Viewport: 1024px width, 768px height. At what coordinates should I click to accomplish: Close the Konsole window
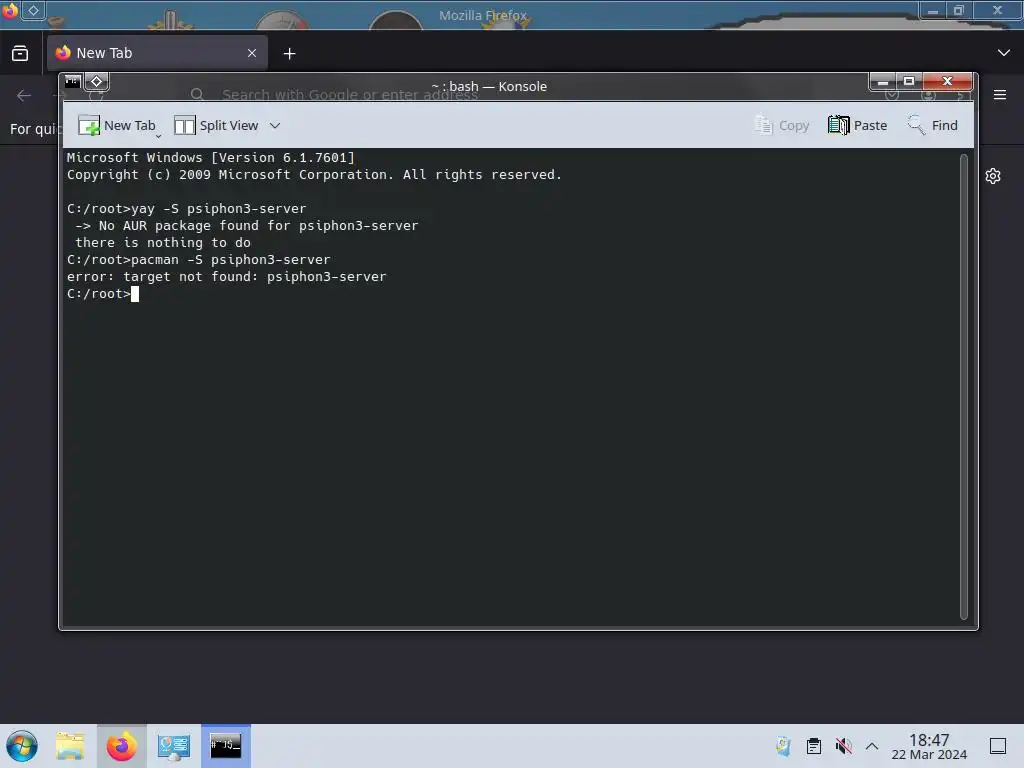pyautogui.click(x=948, y=82)
